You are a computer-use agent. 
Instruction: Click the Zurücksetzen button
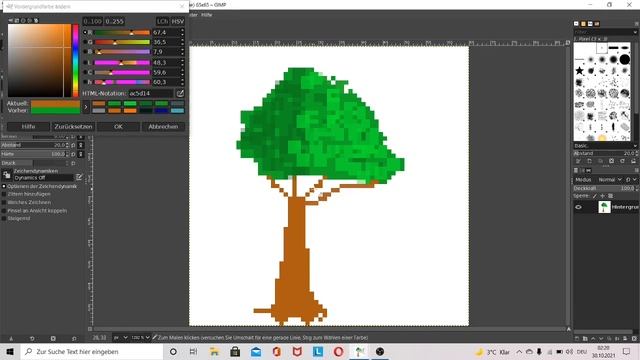click(73, 127)
